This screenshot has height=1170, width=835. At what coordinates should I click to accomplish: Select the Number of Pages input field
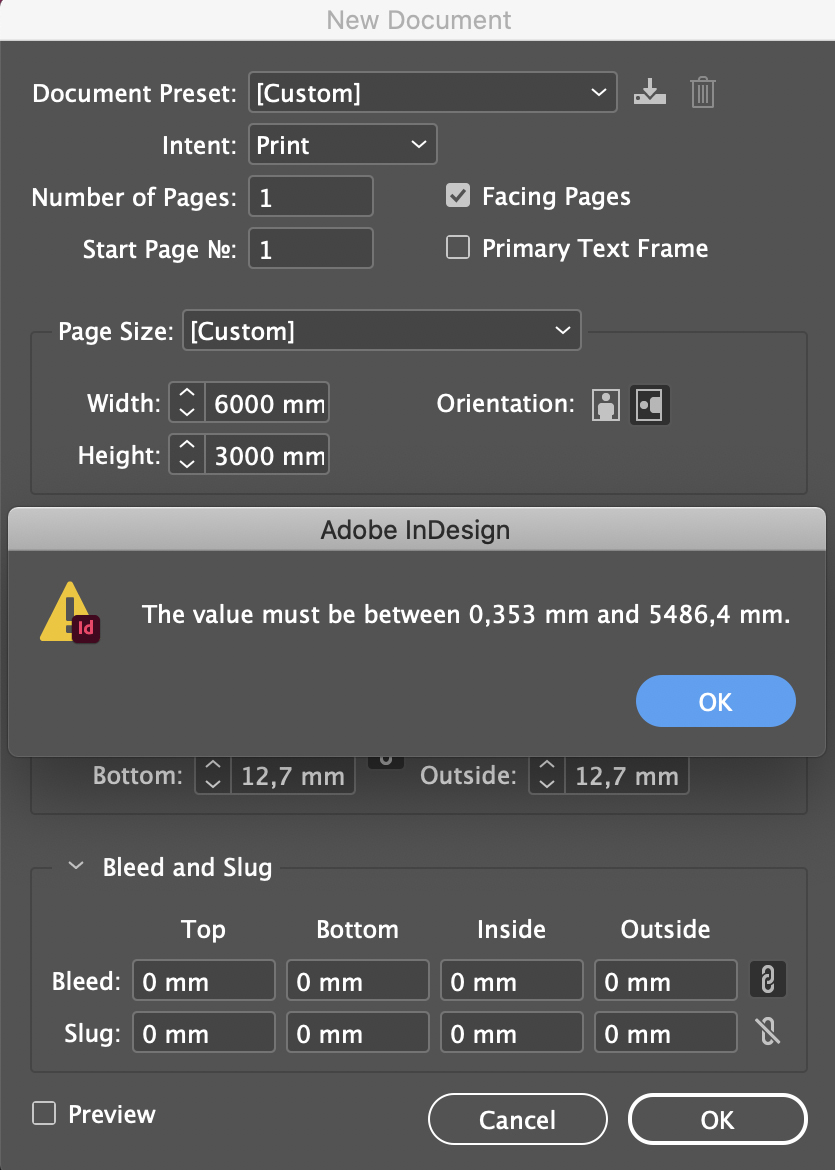310,196
